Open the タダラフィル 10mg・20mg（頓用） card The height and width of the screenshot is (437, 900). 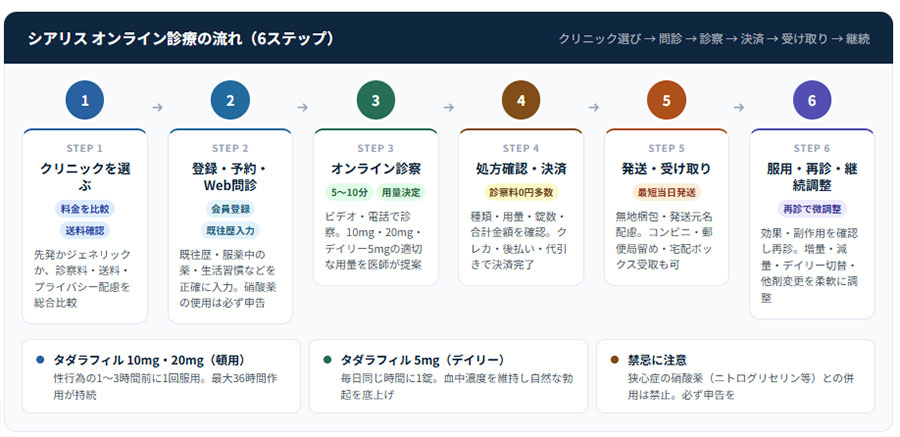tap(161, 376)
